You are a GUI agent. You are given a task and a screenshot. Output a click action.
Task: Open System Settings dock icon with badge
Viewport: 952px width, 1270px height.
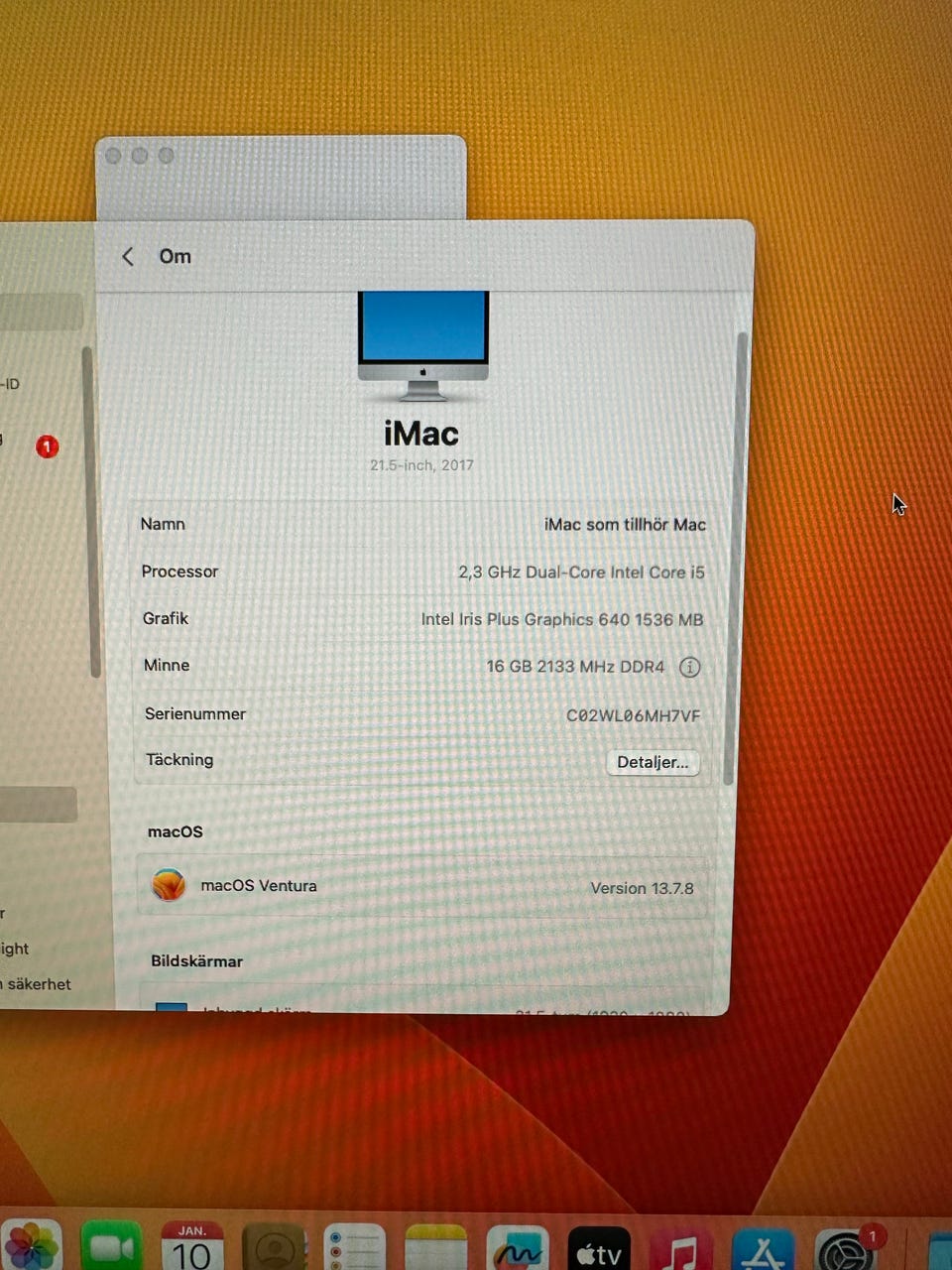pyautogui.click(x=845, y=1249)
